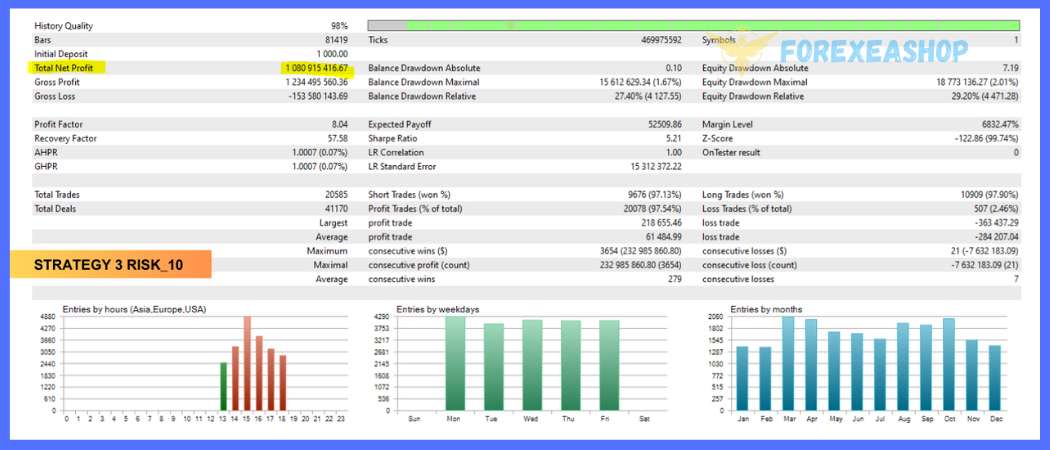Click the Friday bar in weekdays chart
This screenshot has width=1050, height=450.
click(608, 365)
